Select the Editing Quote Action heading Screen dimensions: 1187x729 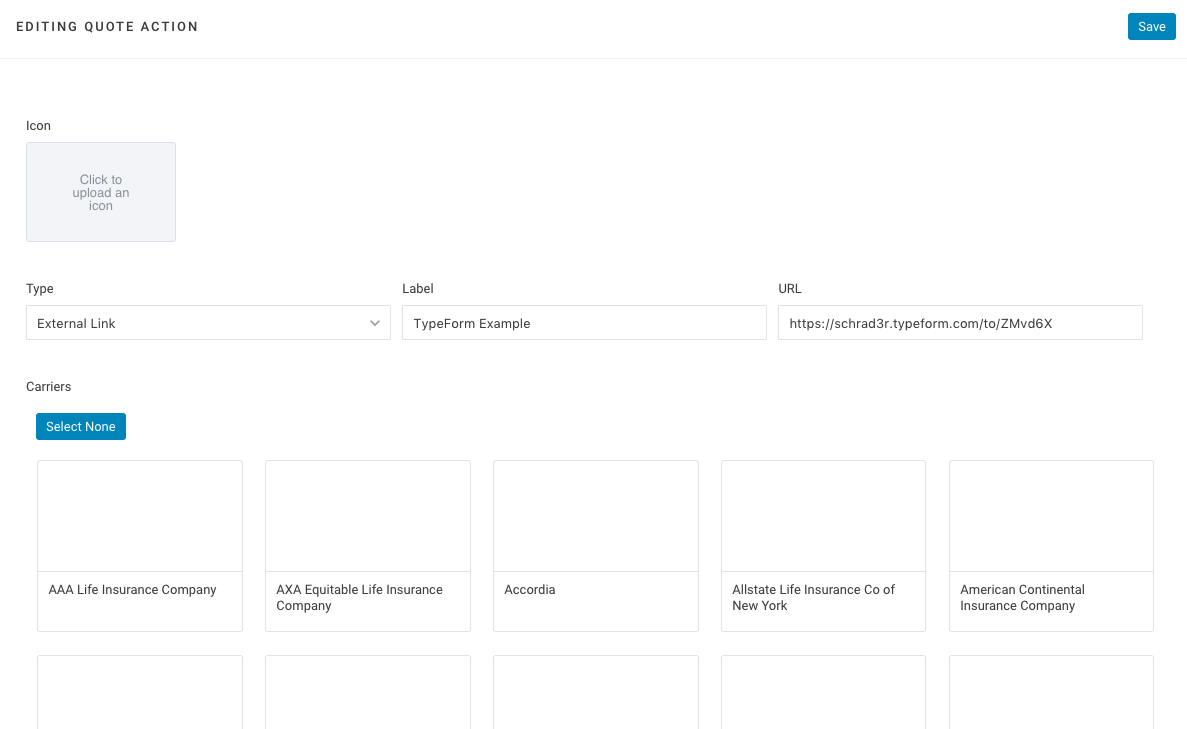coord(107,26)
